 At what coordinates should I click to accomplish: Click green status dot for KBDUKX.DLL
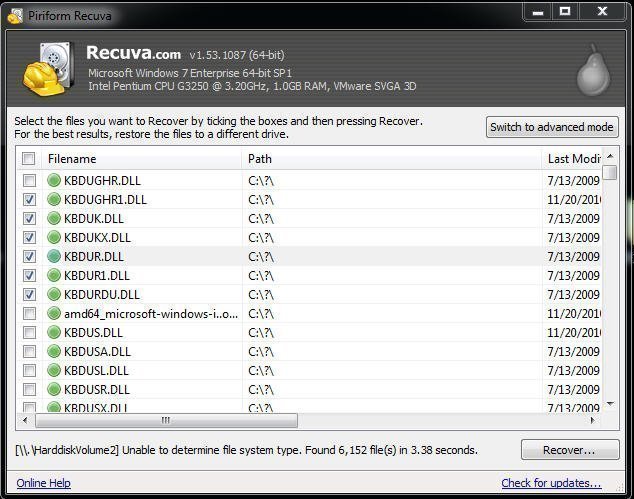54,237
